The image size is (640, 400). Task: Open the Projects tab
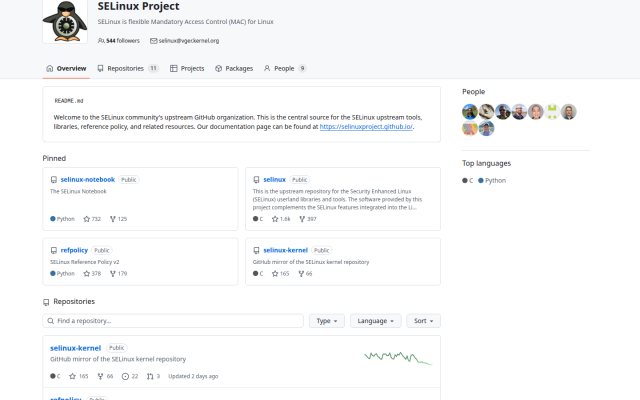coord(187,68)
